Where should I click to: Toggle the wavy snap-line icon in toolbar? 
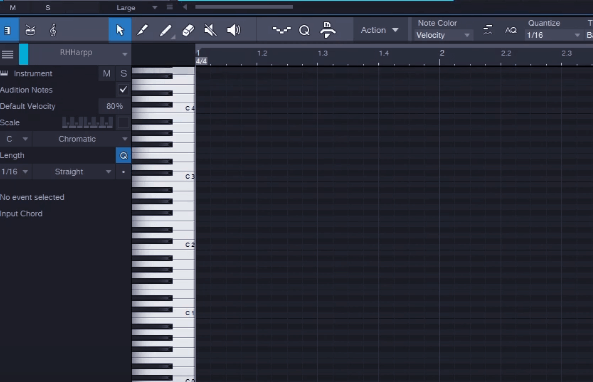coord(281,30)
